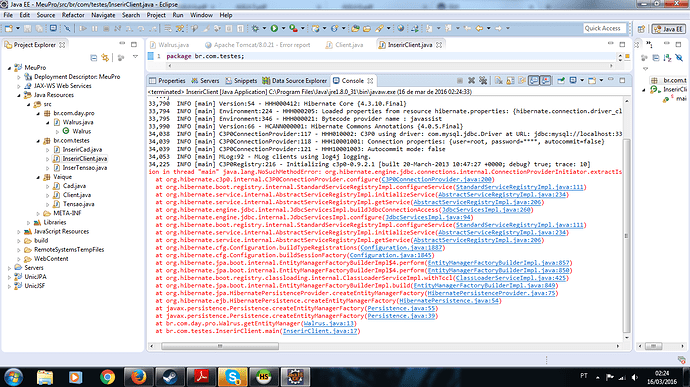690x387 pixels.
Task: Toggle Skip All Breakpoints in toolbar
Action: pos(67,29)
